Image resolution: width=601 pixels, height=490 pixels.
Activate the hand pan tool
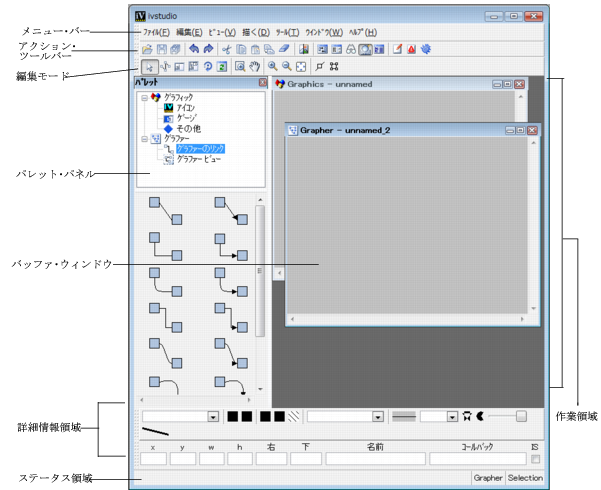pos(253,67)
